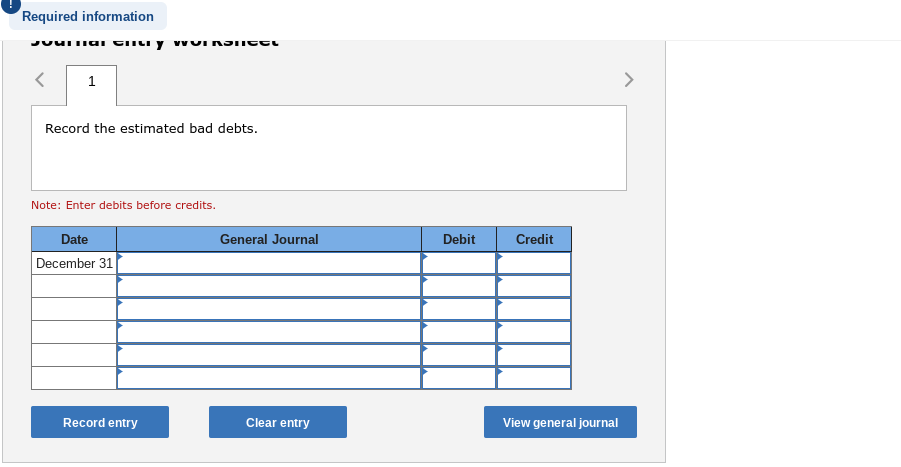
Task: Click the Debit column header
Action: click(x=459, y=239)
